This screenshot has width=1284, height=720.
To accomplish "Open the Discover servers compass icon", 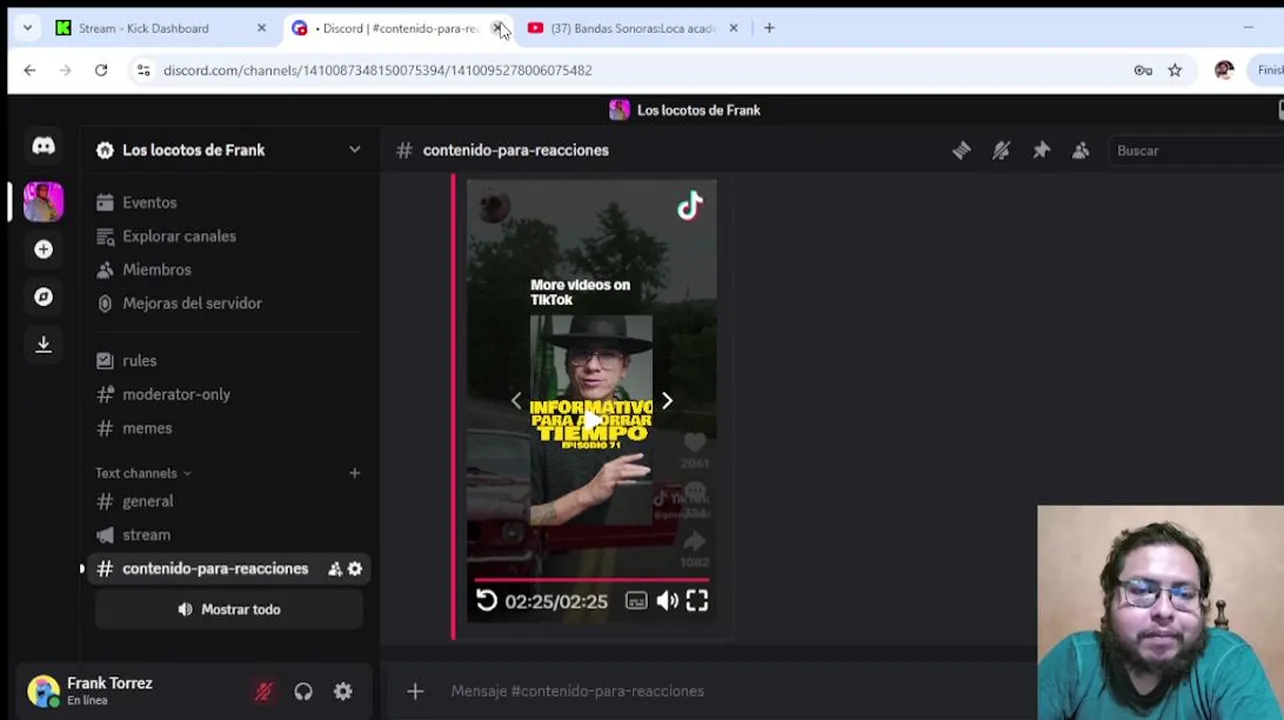I will [x=43, y=297].
